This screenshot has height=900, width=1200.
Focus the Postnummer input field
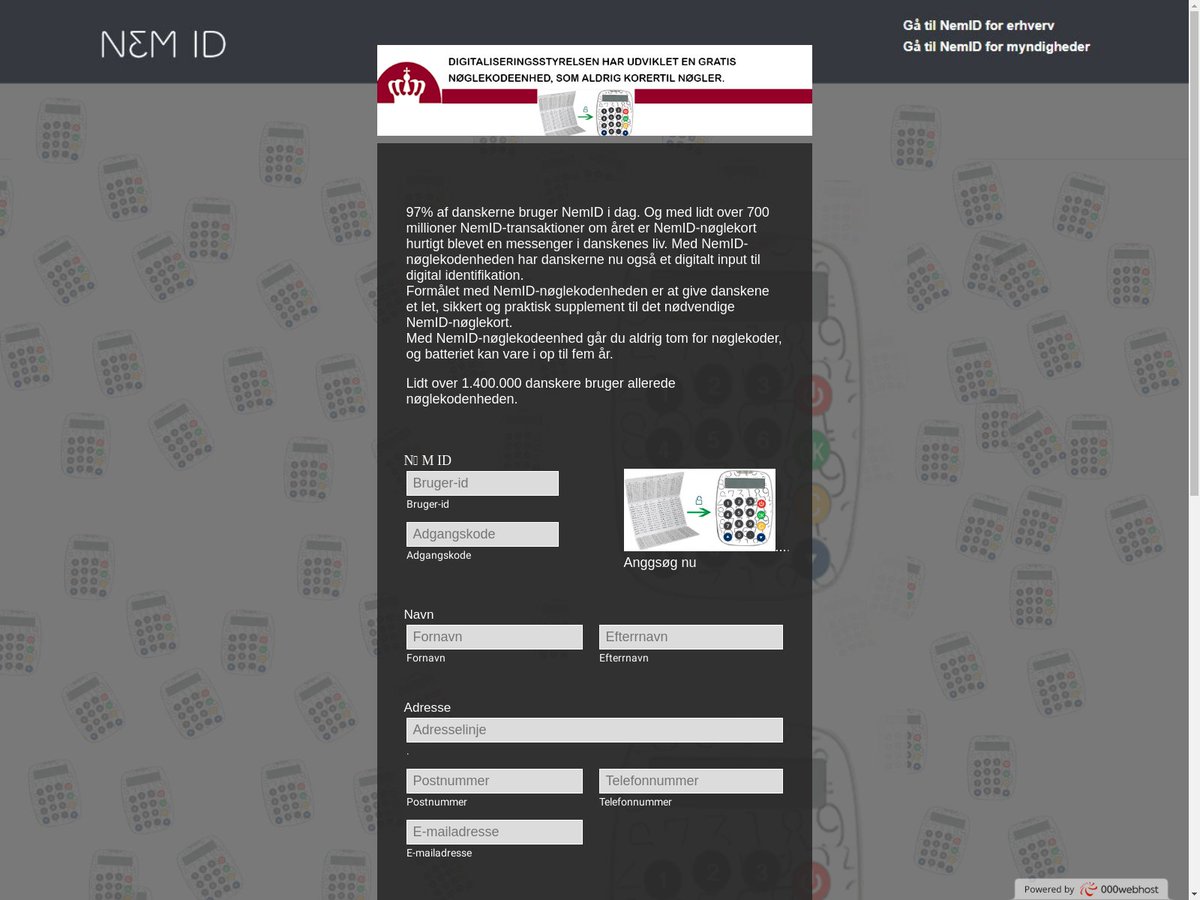tap(494, 781)
